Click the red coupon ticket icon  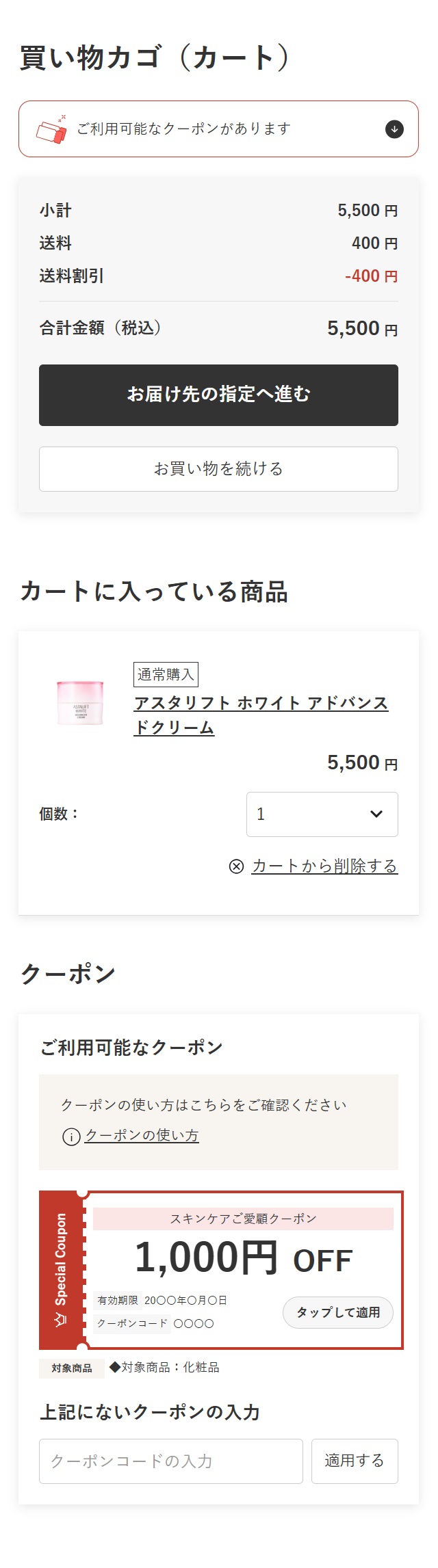tap(52, 129)
